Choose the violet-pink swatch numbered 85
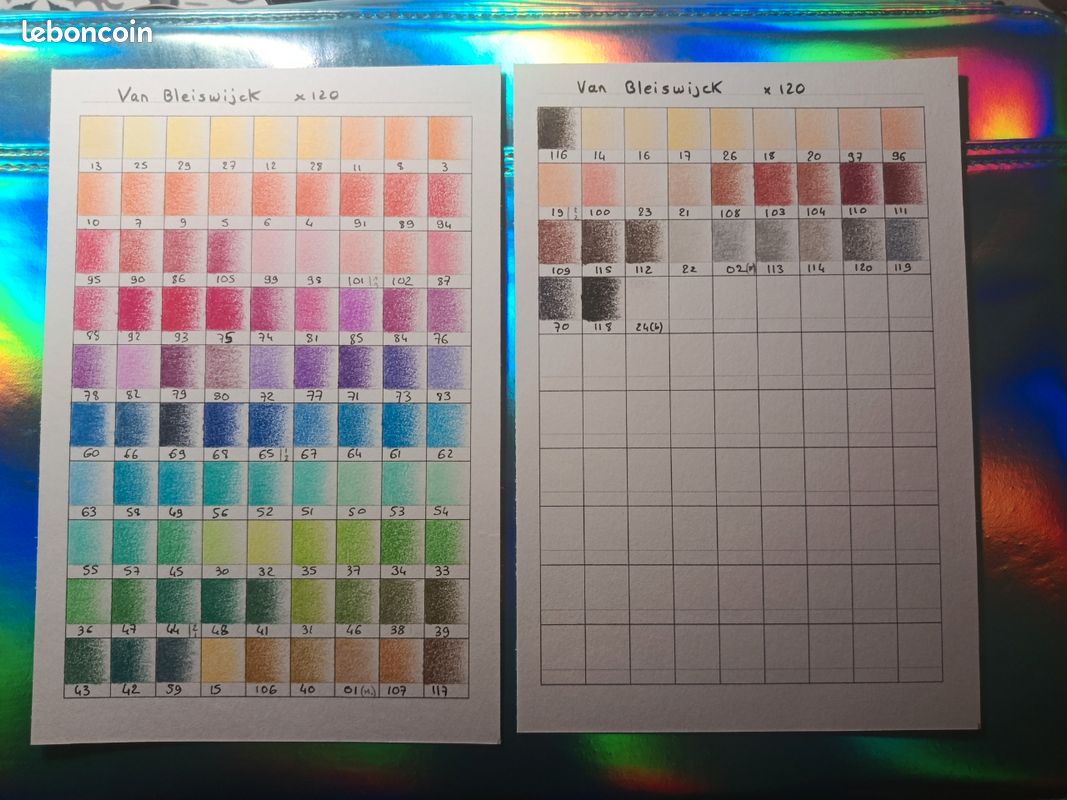The image size is (1067, 800). click(x=361, y=310)
